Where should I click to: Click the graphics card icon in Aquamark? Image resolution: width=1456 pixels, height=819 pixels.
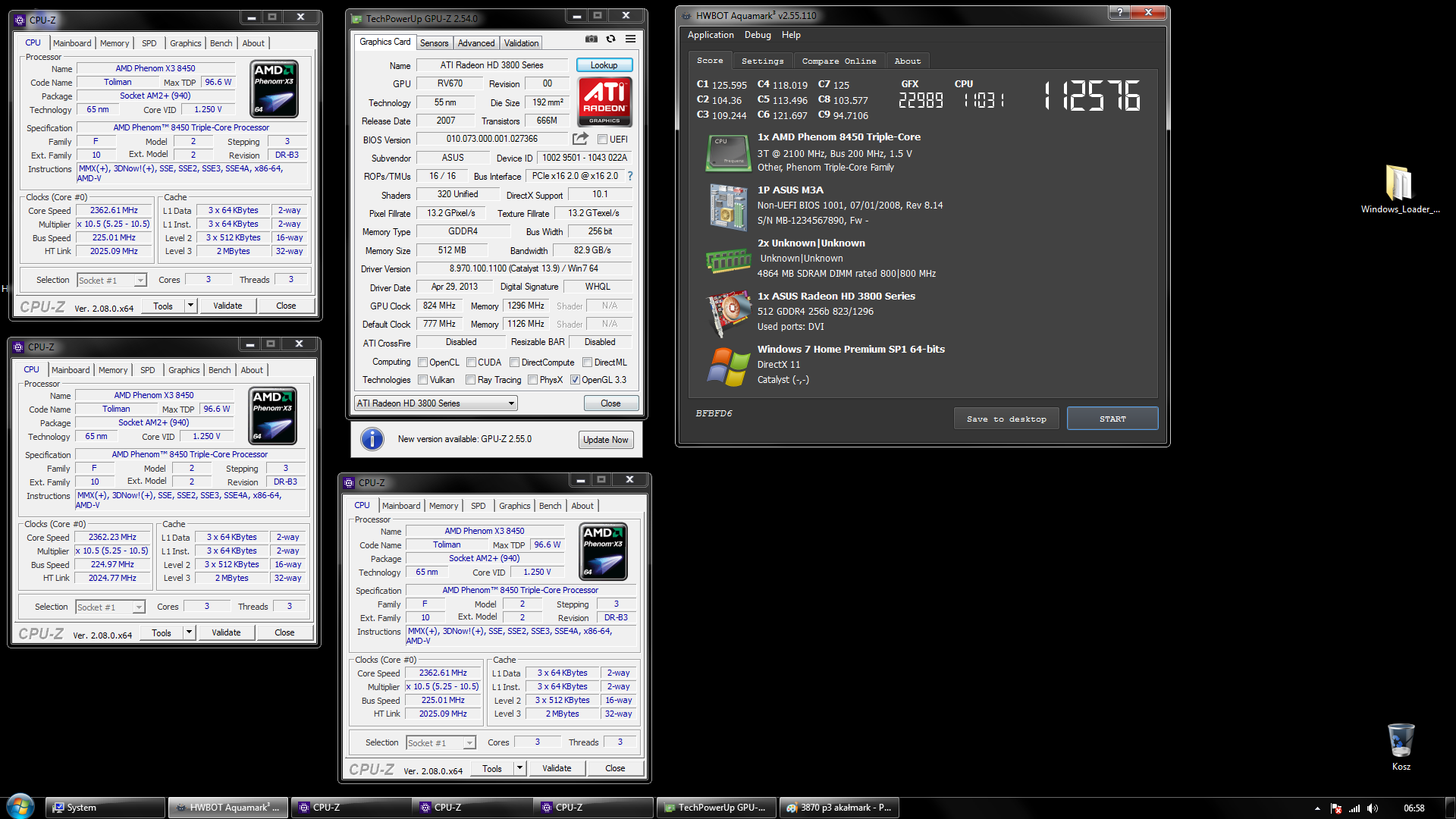[728, 312]
